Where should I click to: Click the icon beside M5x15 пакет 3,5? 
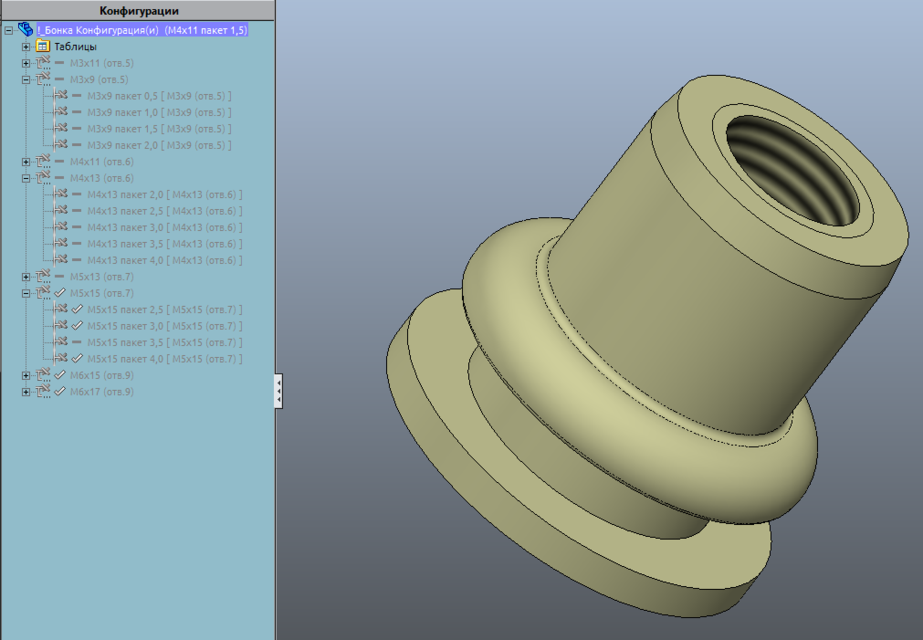tap(62, 342)
